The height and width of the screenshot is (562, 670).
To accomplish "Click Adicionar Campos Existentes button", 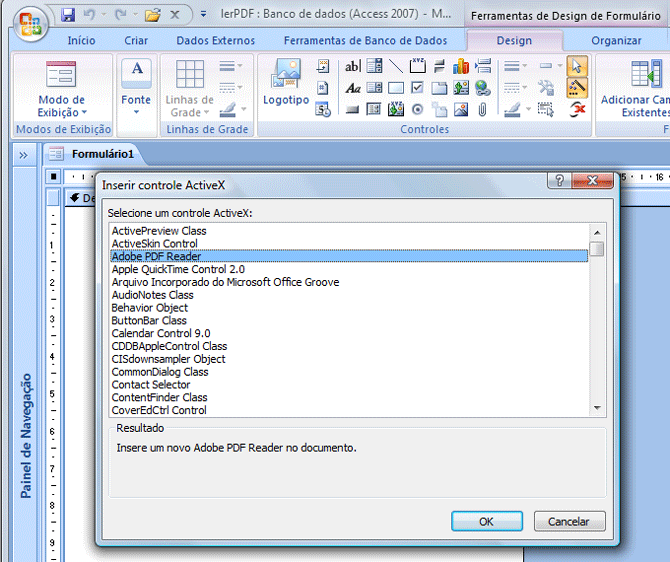I will [x=635, y=88].
